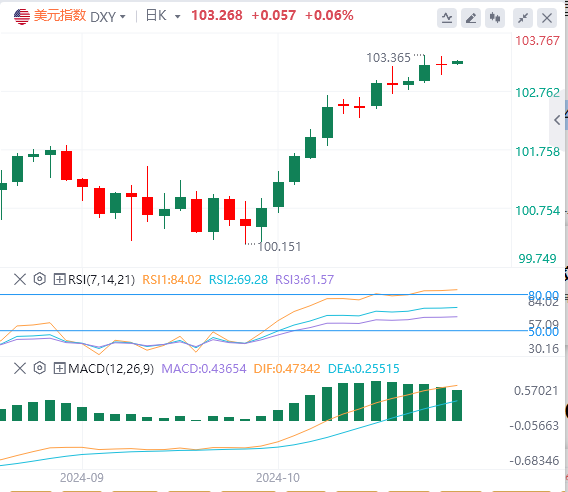Click the RSI(7,14,21) label
The width and height of the screenshot is (568, 492).
pyautogui.click(x=101, y=280)
